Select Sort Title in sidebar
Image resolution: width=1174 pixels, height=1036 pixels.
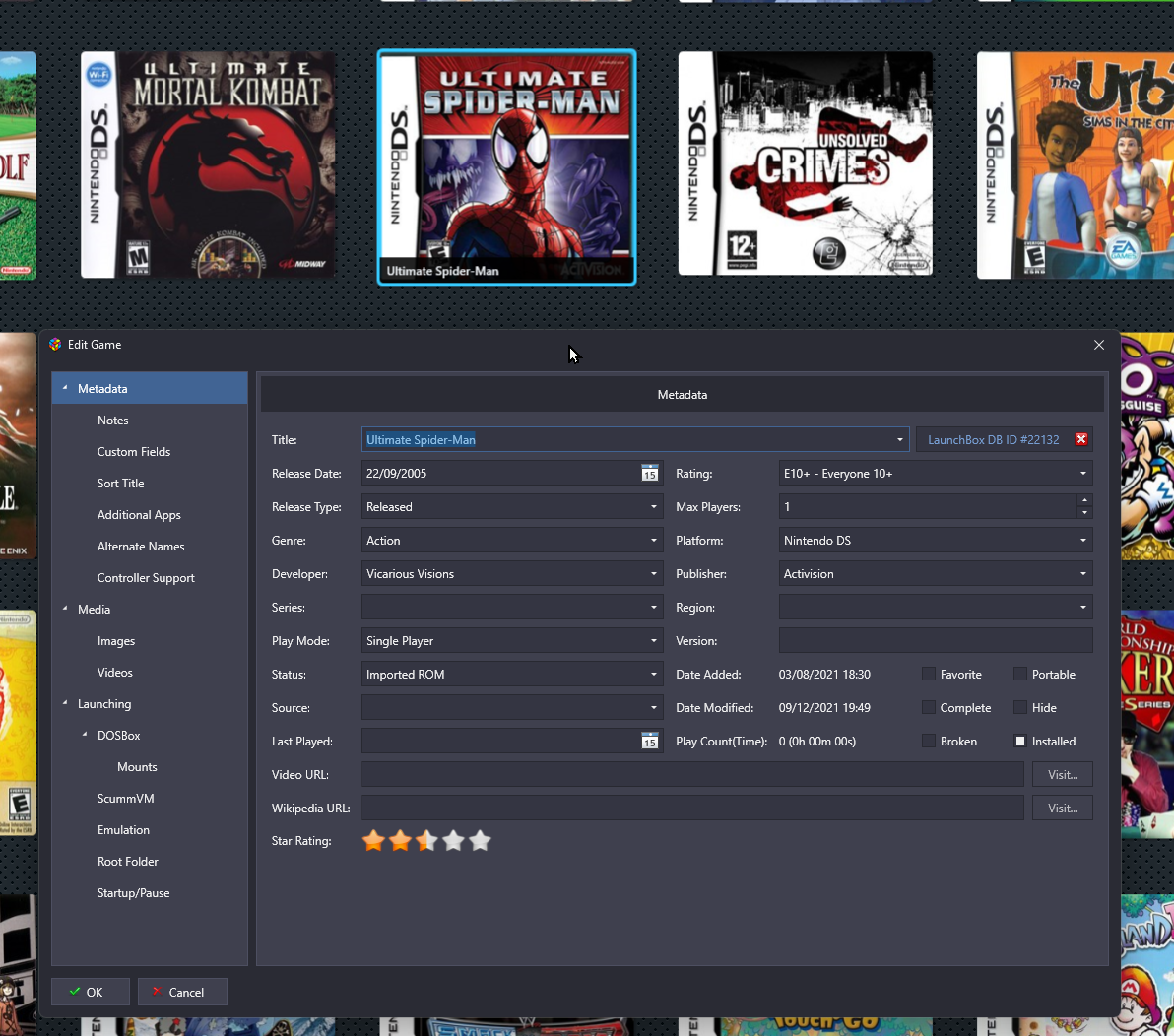(120, 484)
